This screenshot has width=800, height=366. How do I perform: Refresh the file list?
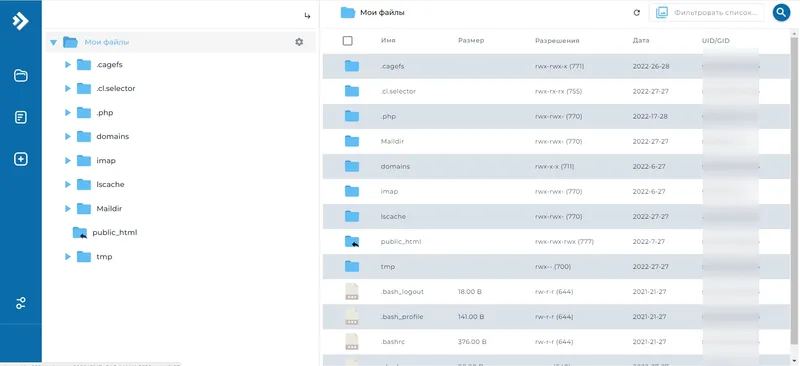[636, 13]
